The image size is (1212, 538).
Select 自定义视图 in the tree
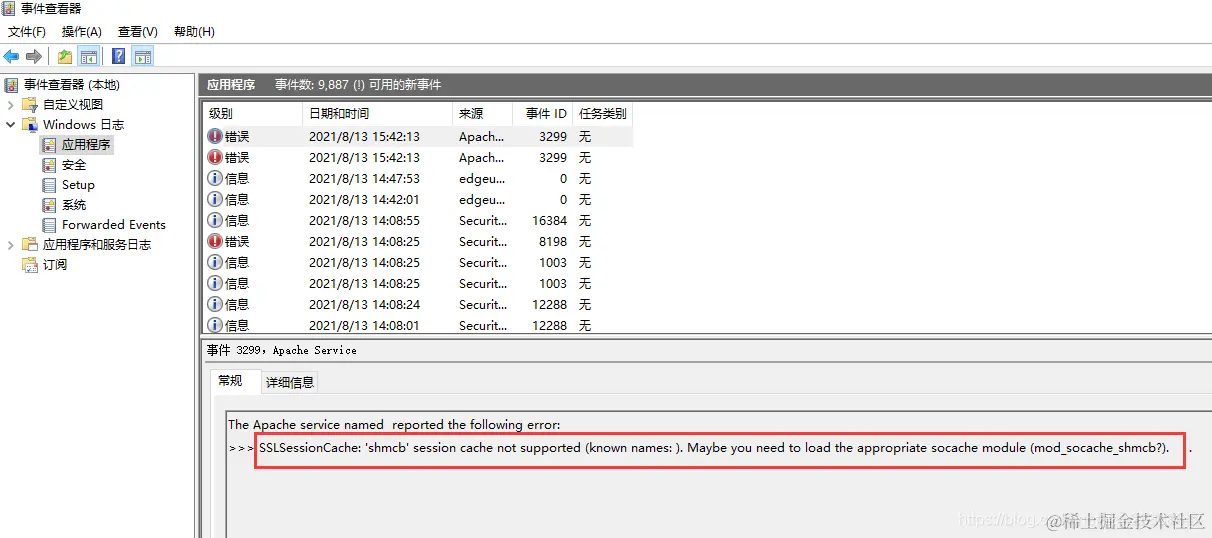[x=73, y=105]
